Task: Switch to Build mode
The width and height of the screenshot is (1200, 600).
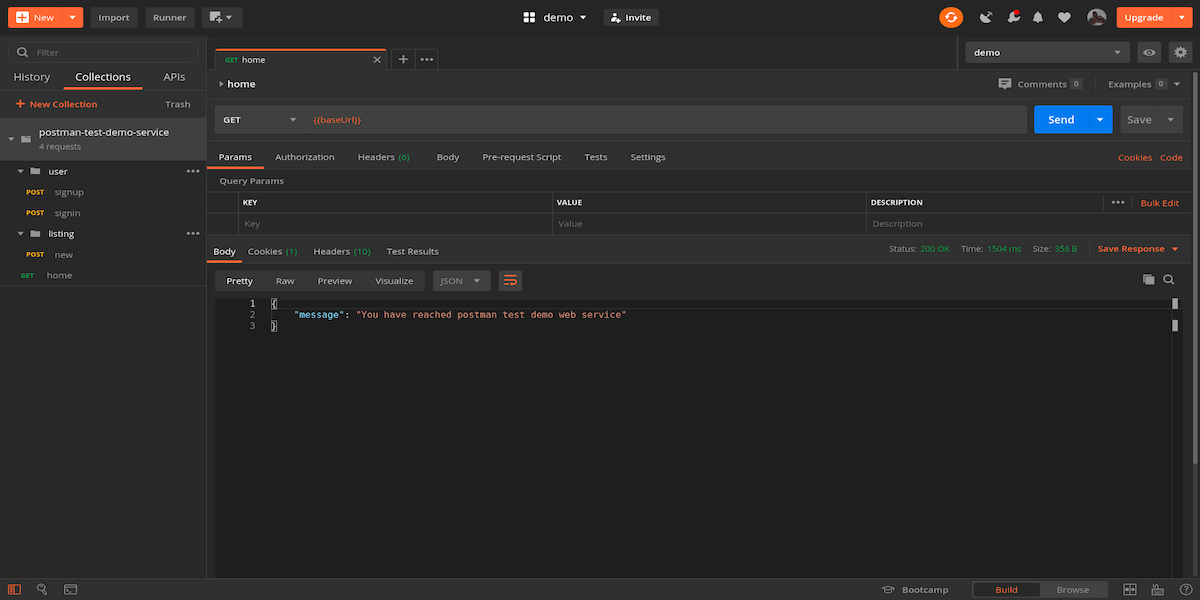Action: [1007, 589]
